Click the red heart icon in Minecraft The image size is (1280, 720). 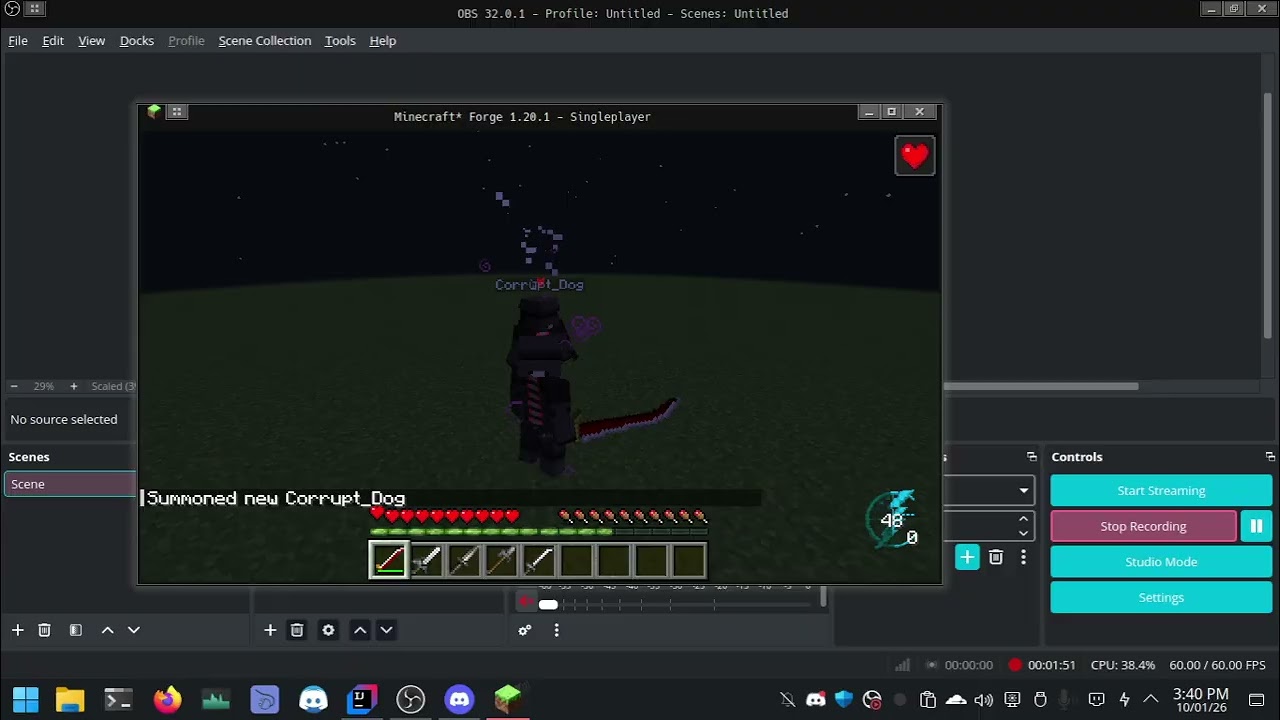(915, 156)
